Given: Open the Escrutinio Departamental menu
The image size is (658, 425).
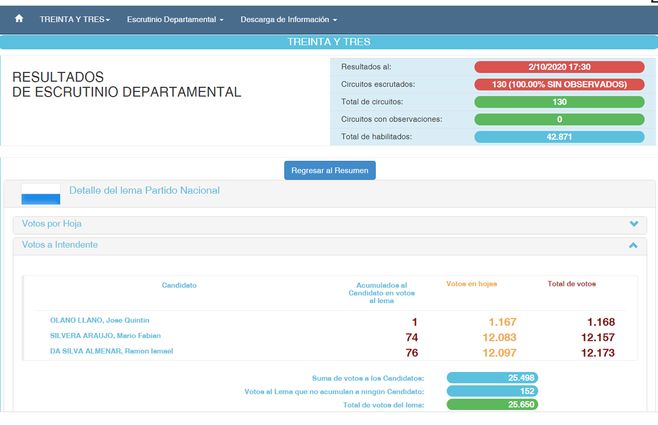Looking at the screenshot, I should tap(175, 19).
